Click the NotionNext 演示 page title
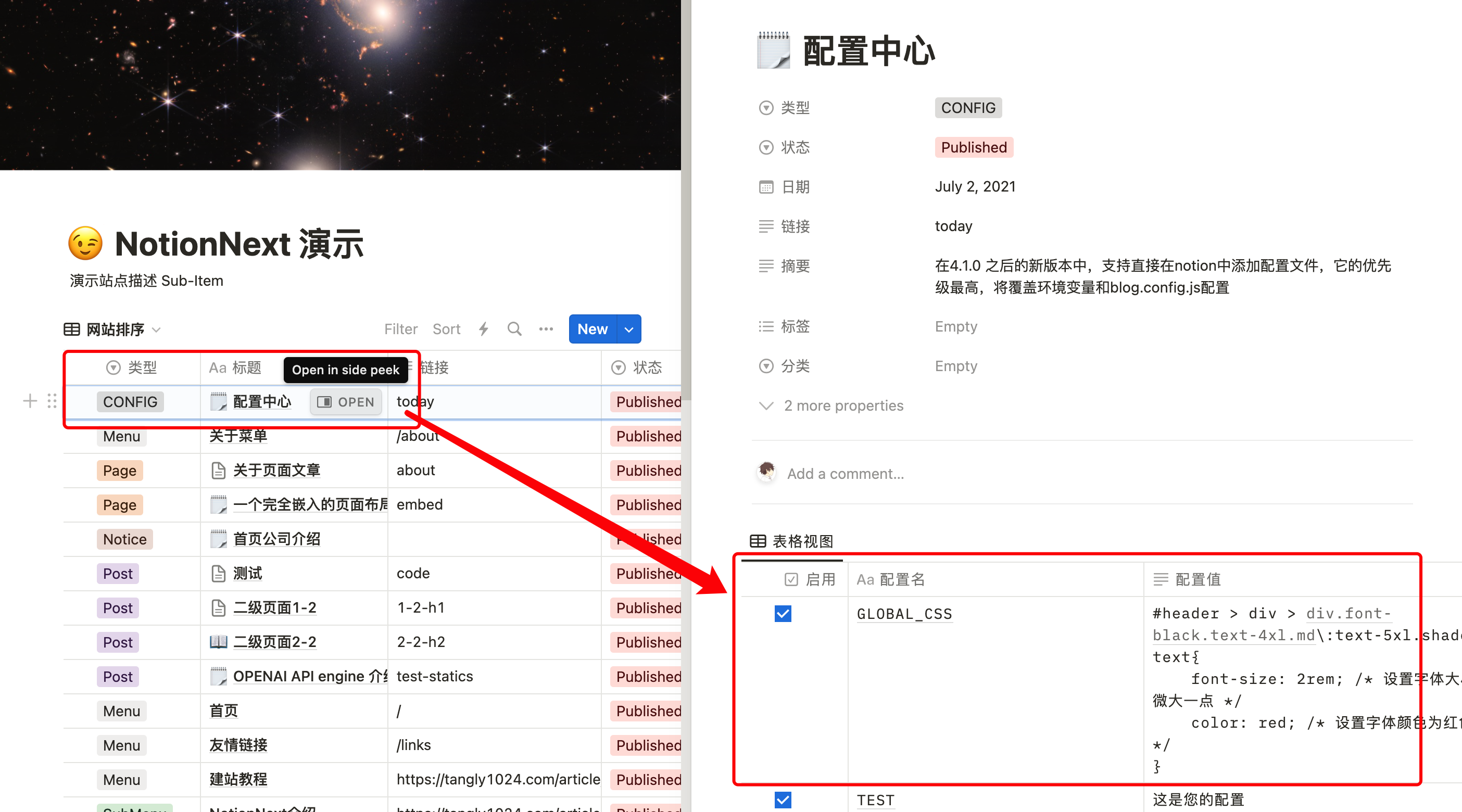 click(239, 244)
